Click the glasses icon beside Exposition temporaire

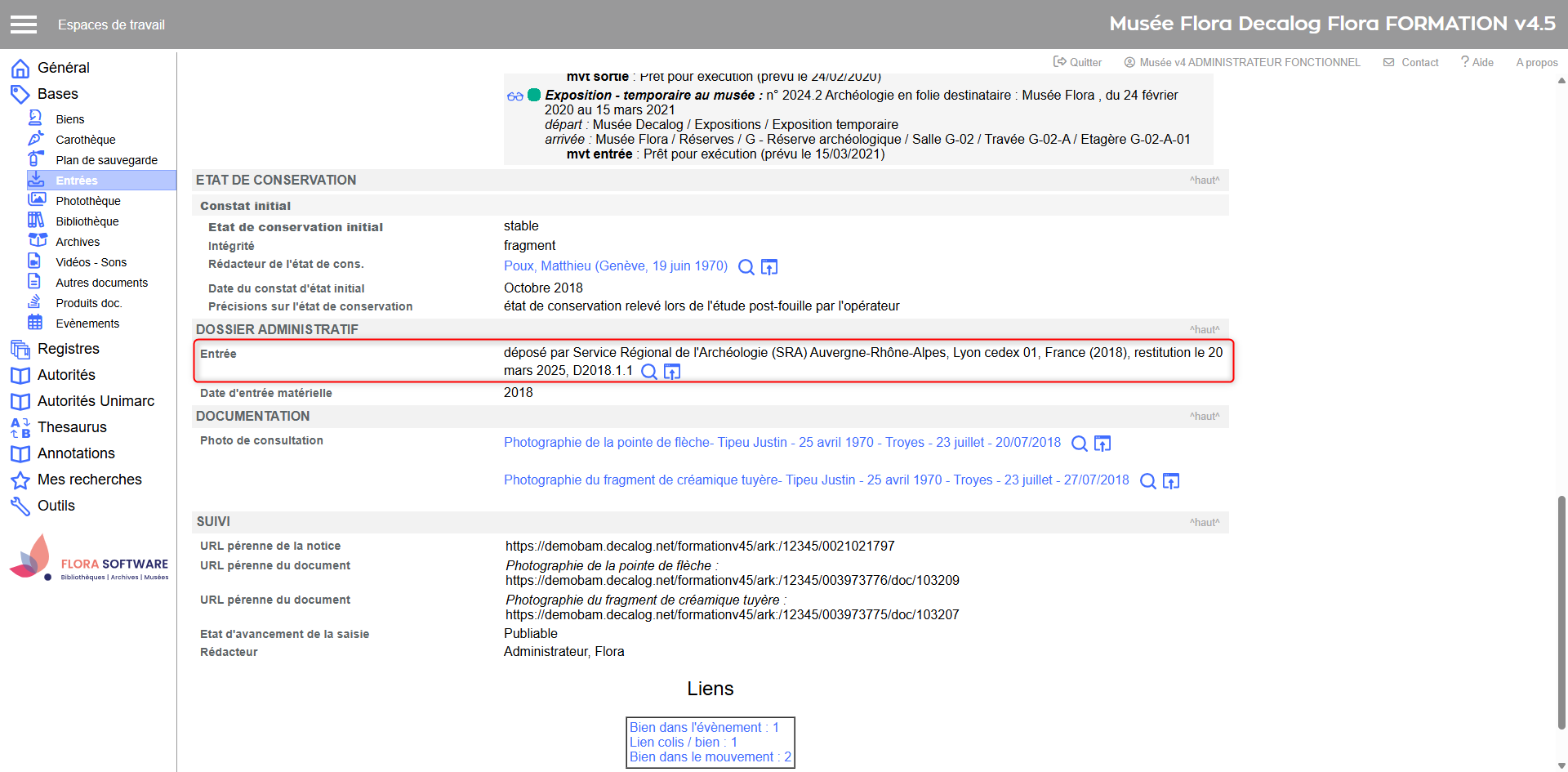pos(514,96)
